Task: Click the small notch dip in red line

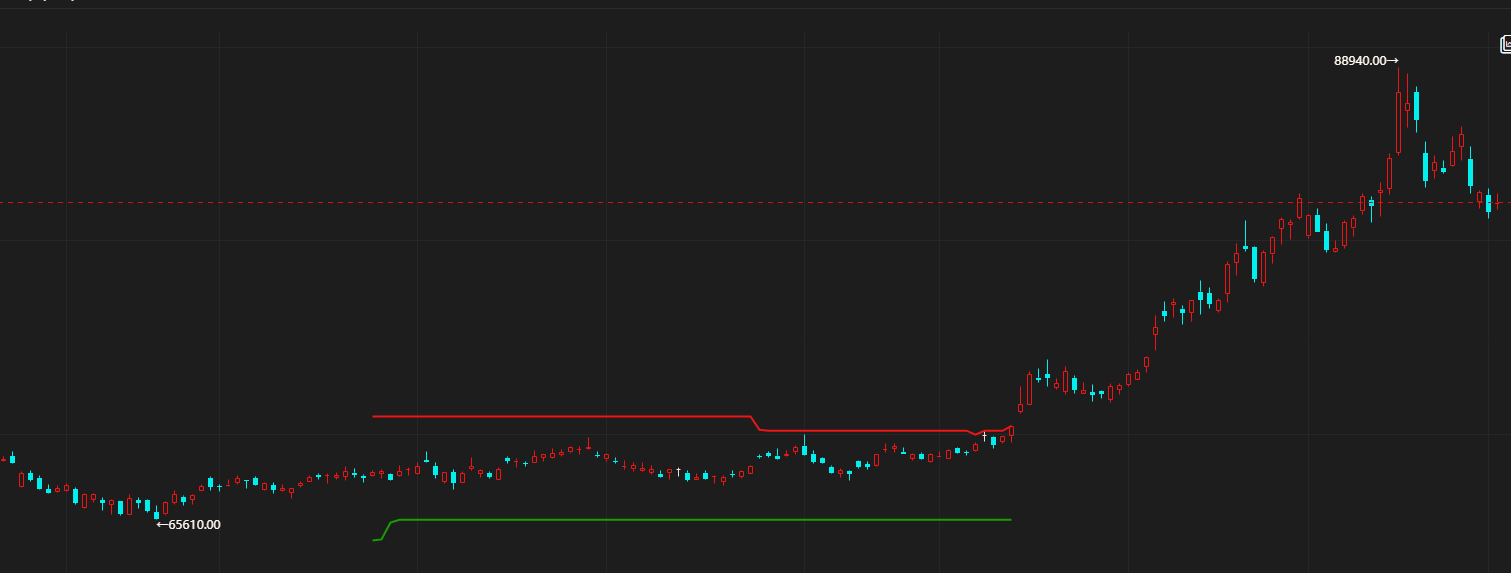Action: [974, 434]
